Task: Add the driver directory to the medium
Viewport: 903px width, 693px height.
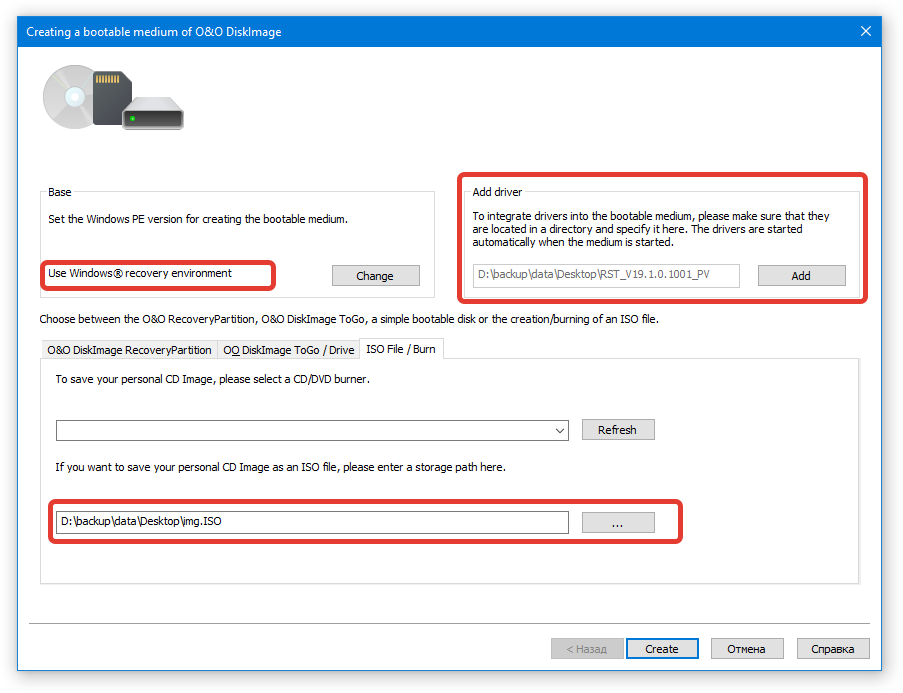Action: point(801,275)
